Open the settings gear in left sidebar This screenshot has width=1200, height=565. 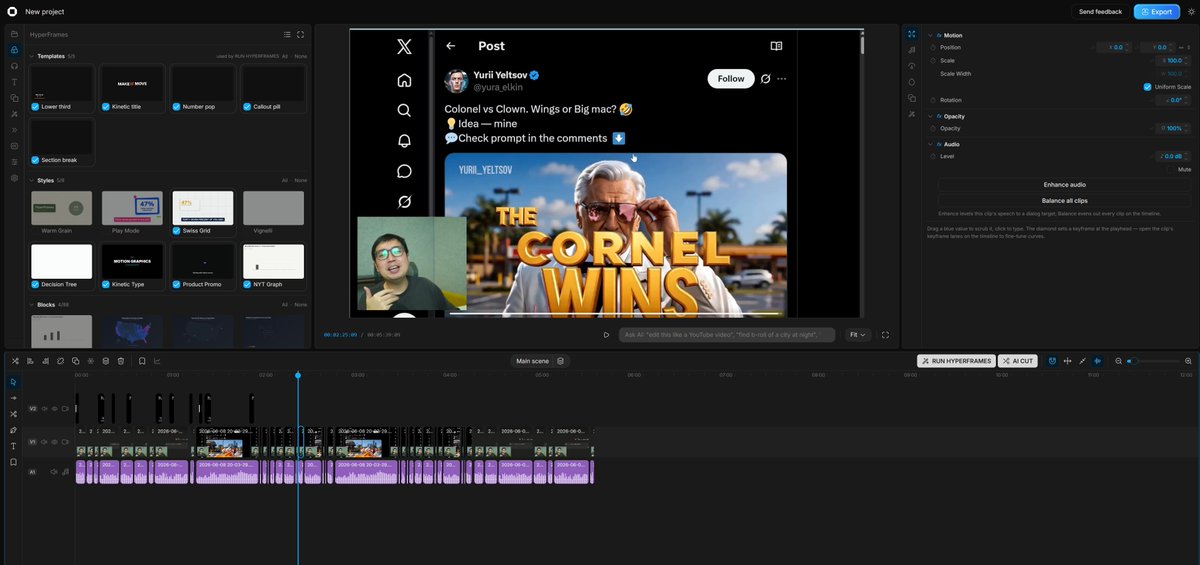[14, 178]
